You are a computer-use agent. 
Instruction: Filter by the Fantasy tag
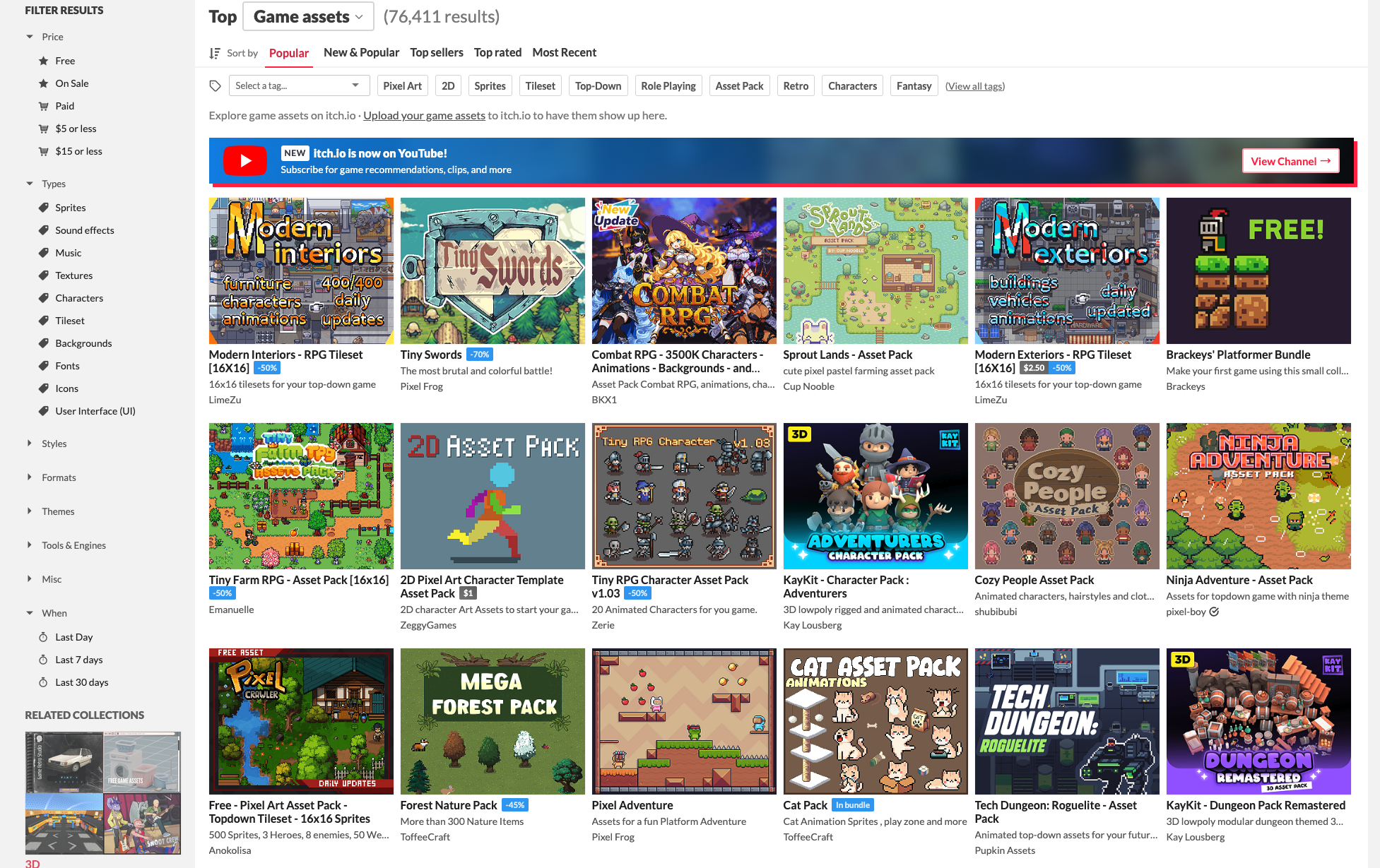tap(914, 86)
